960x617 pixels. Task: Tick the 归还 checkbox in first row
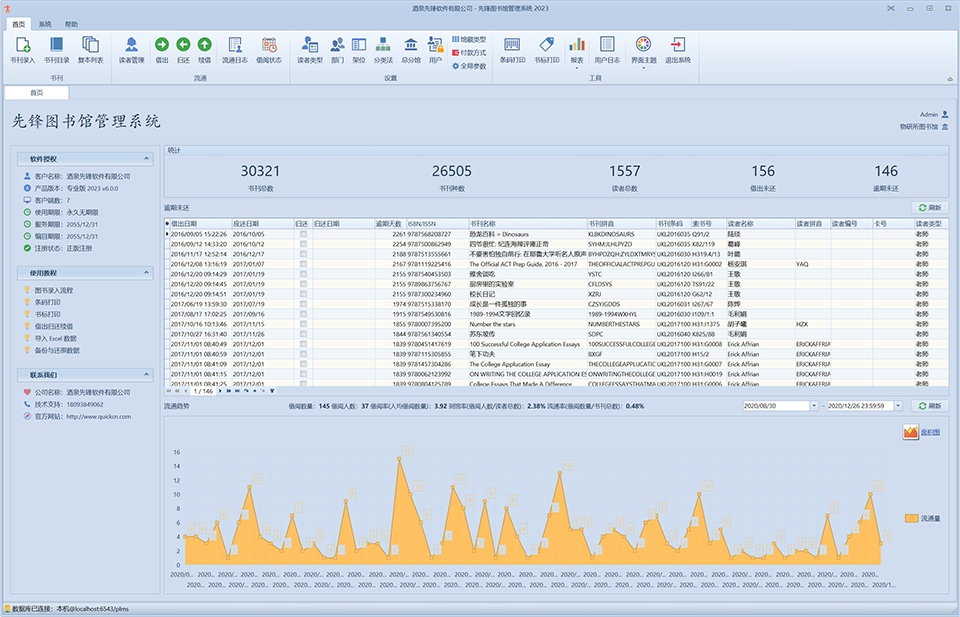click(x=303, y=234)
